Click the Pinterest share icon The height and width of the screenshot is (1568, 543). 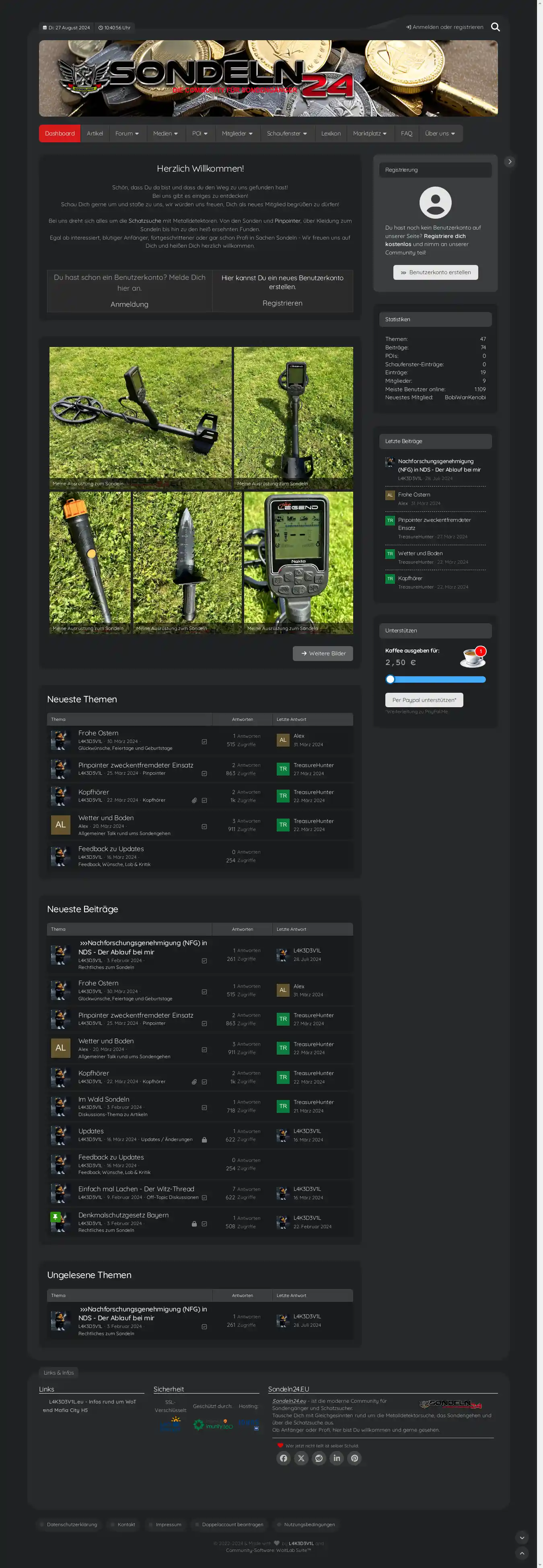click(x=354, y=1458)
